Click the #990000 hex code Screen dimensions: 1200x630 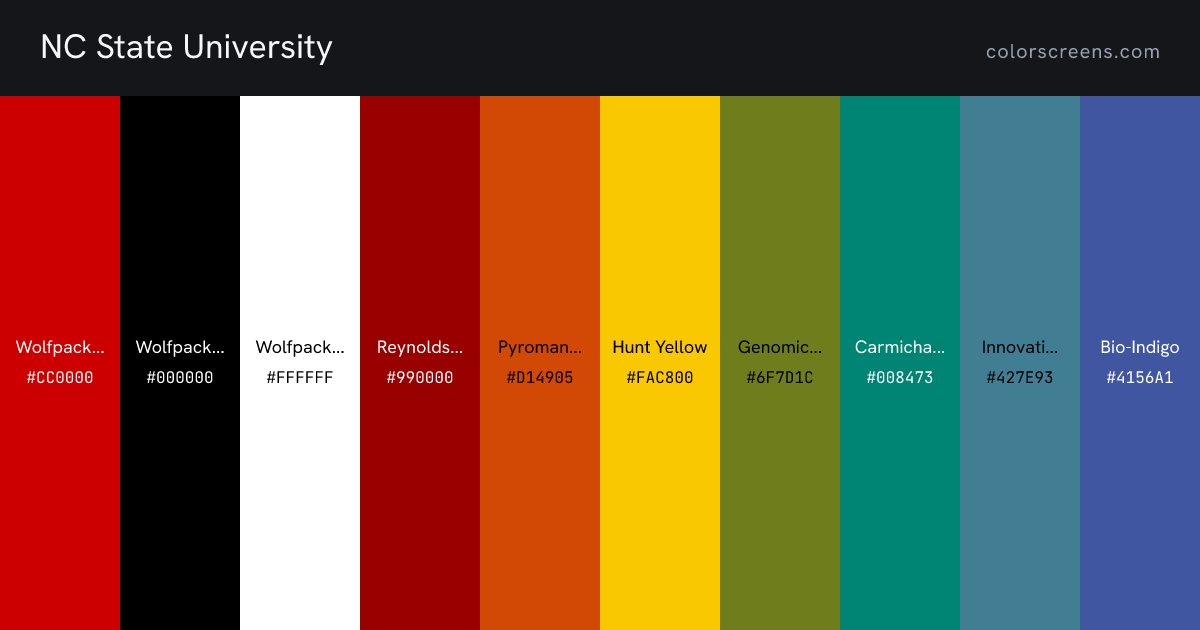click(x=420, y=378)
